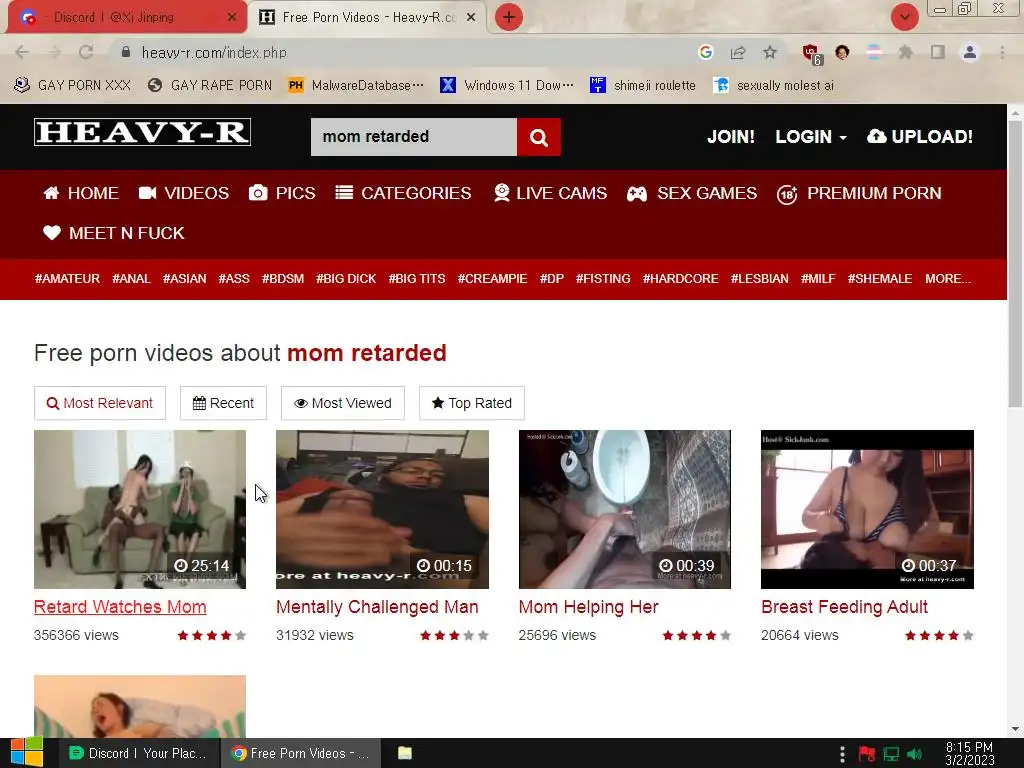
Task: Open the VIDEOS navigation item
Action: (x=184, y=193)
